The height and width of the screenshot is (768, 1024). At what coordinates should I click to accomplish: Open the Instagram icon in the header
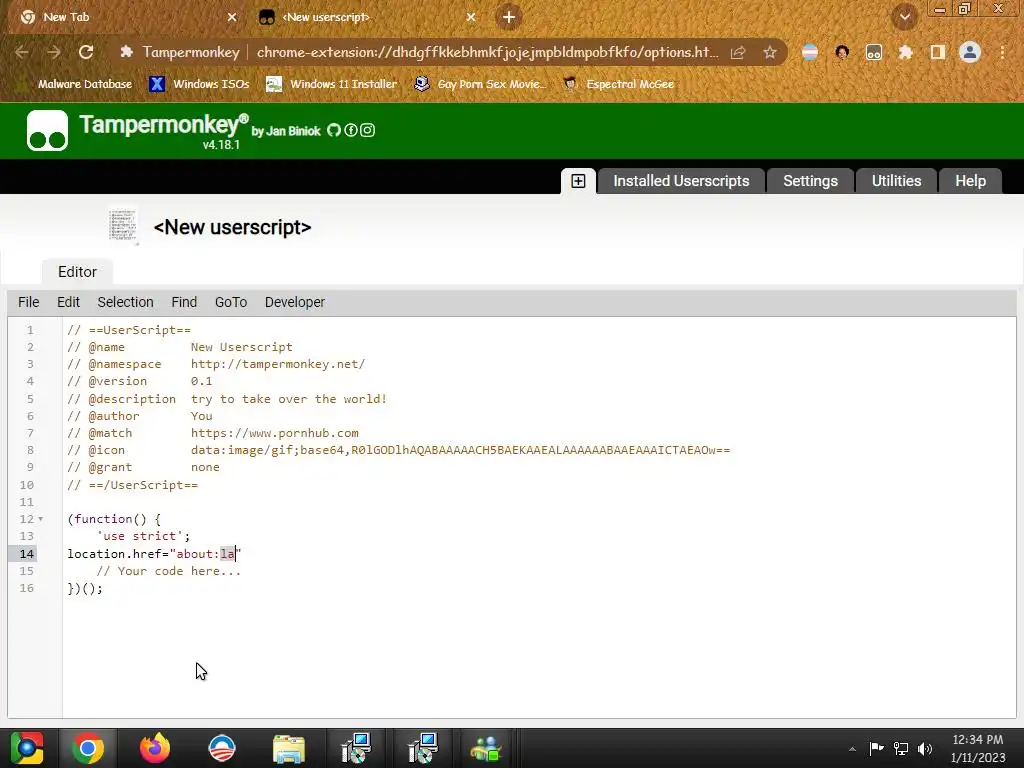point(368,130)
